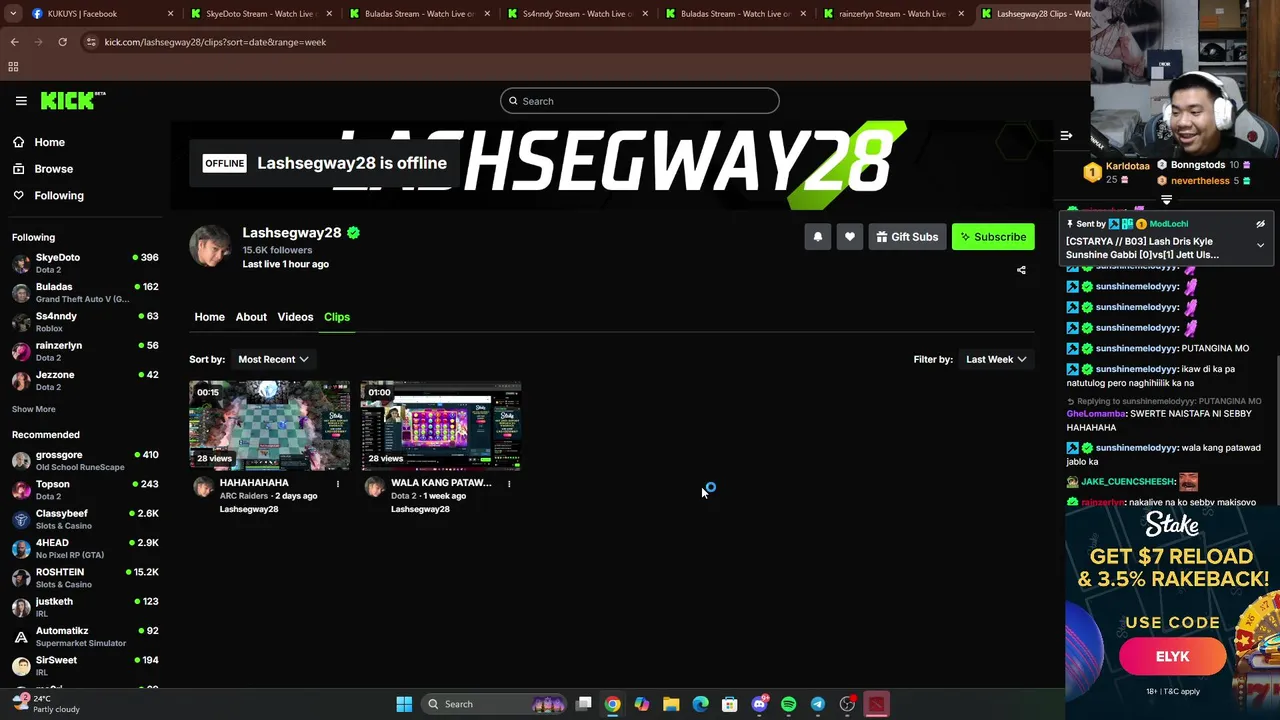Select the Clips tab
Image resolution: width=1280 pixels, height=720 pixels.
[337, 317]
